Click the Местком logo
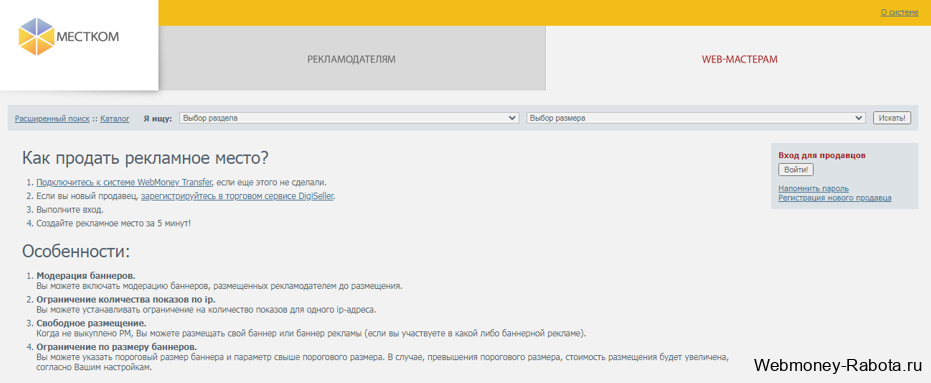The image size is (931, 383). tap(69, 37)
